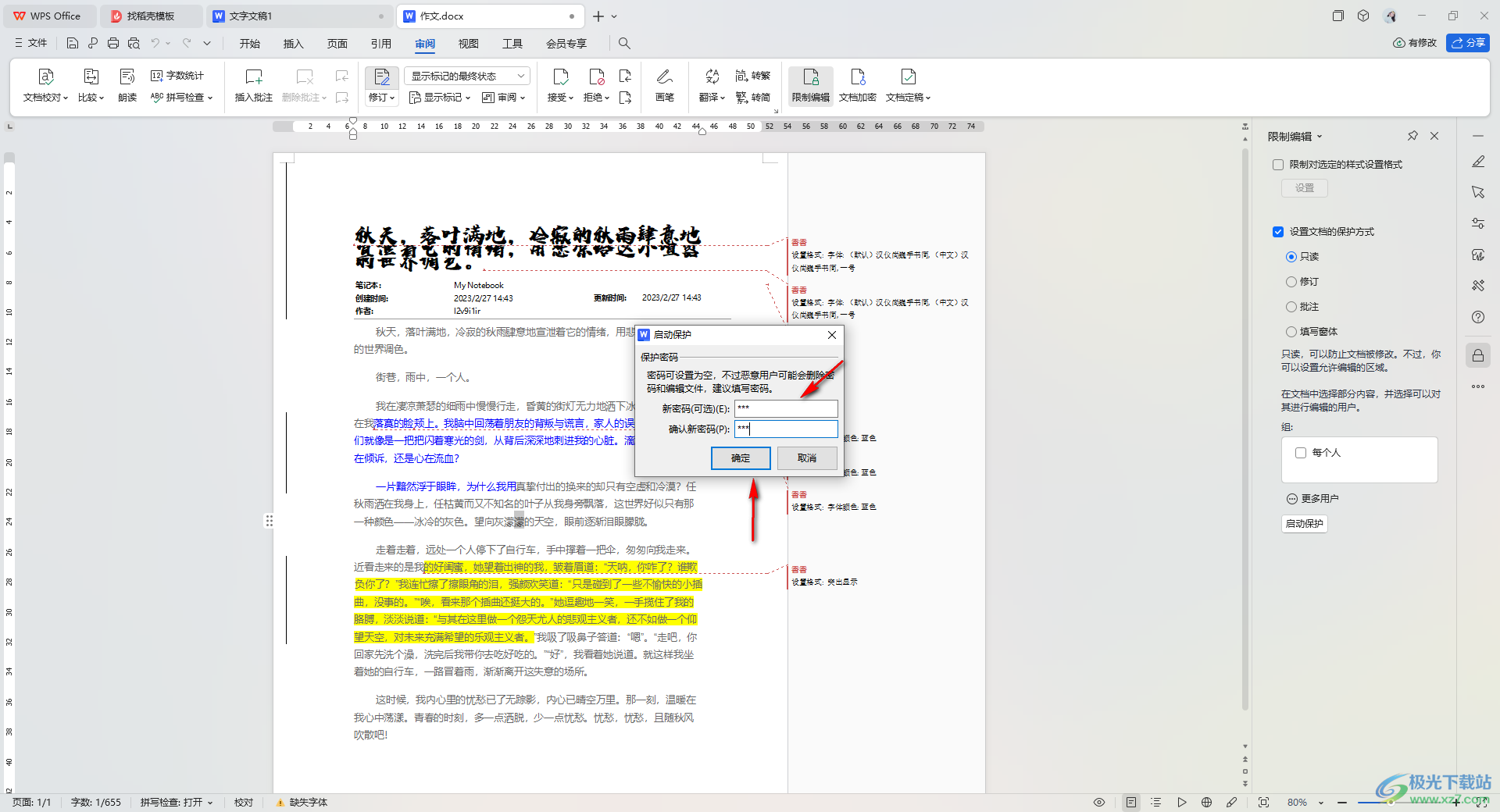The width and height of the screenshot is (1500, 812).
Task: Click the 启动保护 button in side panel
Action: coord(1305,524)
